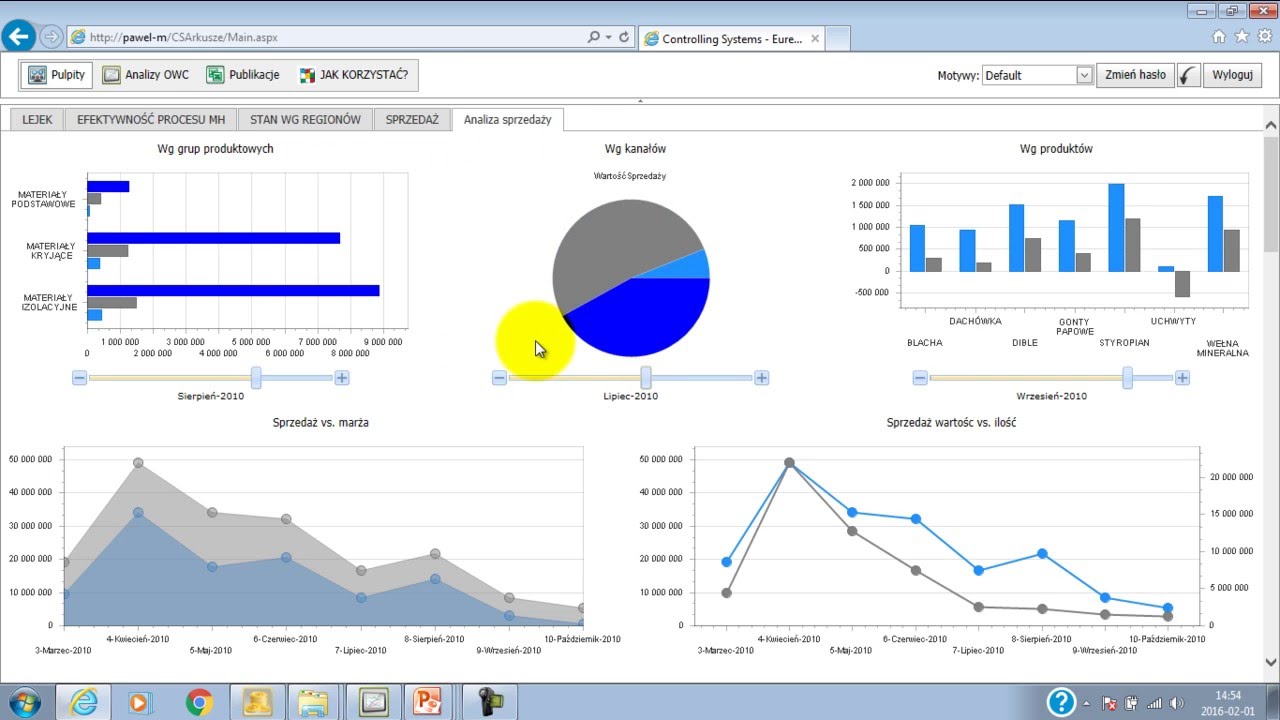Open the Motywy theme dropdown
The height and width of the screenshot is (720, 1280).
tap(1037, 75)
